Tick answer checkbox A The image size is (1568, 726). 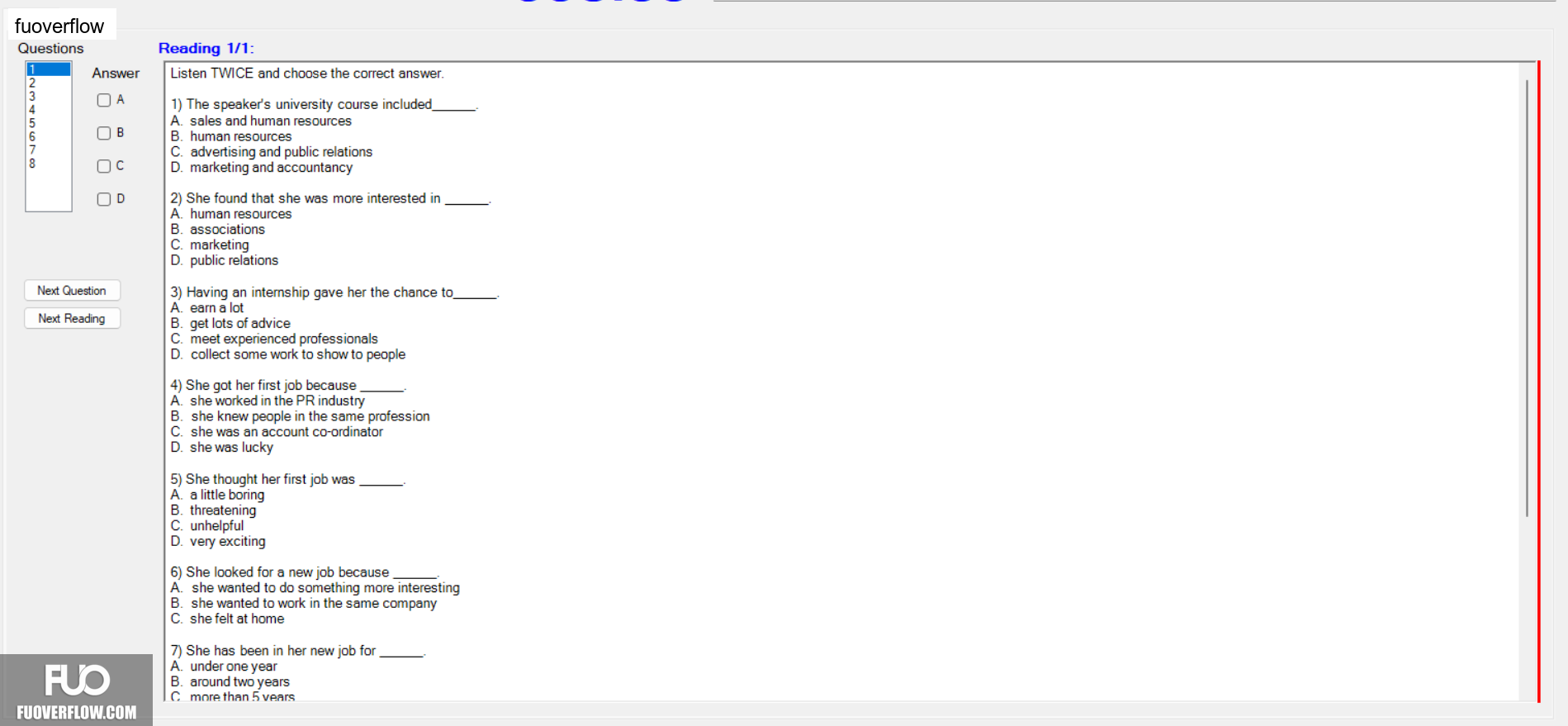pos(104,100)
